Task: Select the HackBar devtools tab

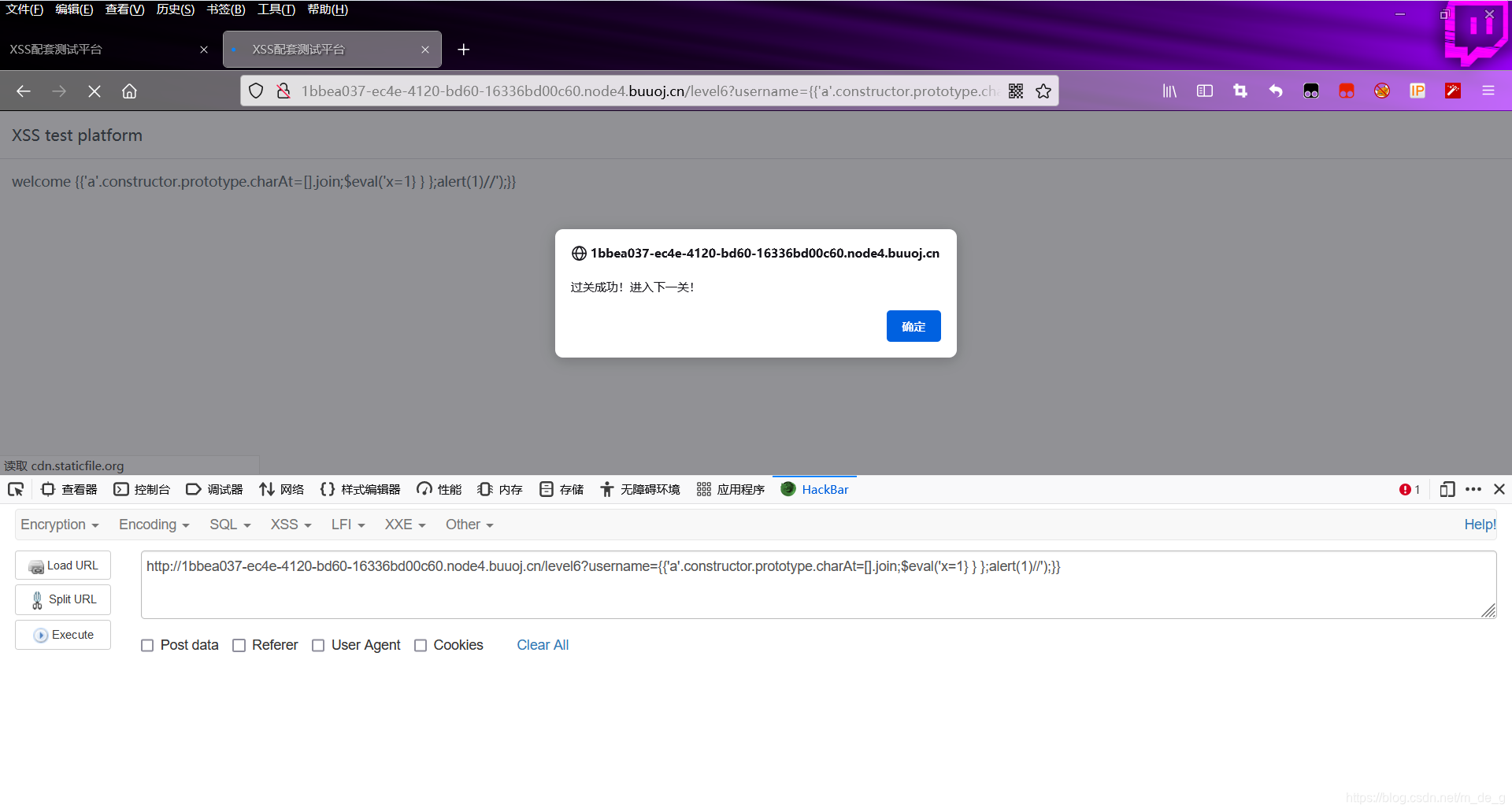Action: 814,490
